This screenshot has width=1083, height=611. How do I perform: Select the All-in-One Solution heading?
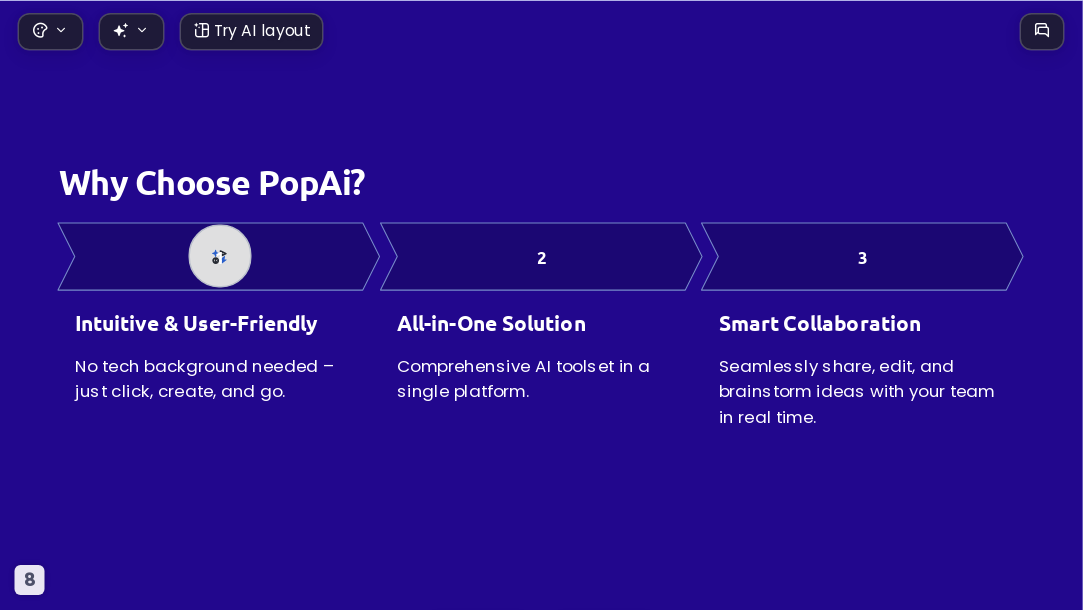[491, 324]
